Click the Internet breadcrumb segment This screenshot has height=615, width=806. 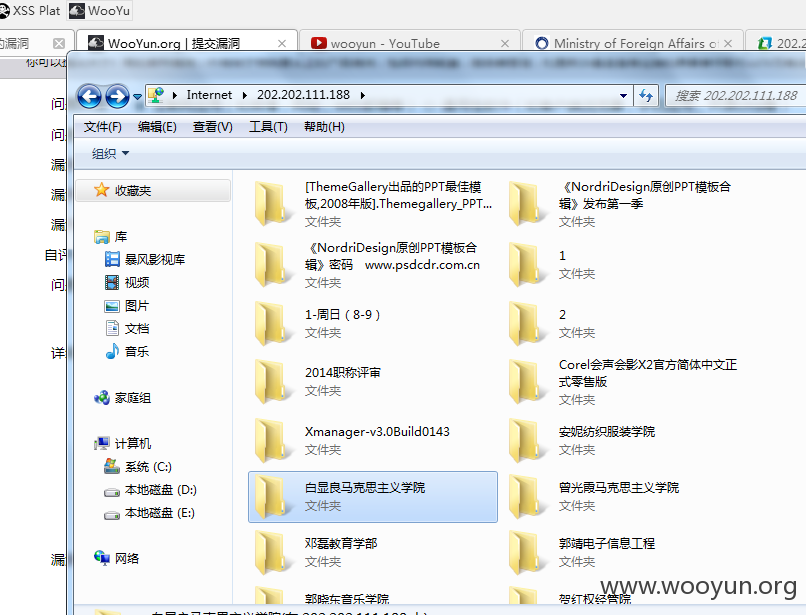(x=209, y=95)
